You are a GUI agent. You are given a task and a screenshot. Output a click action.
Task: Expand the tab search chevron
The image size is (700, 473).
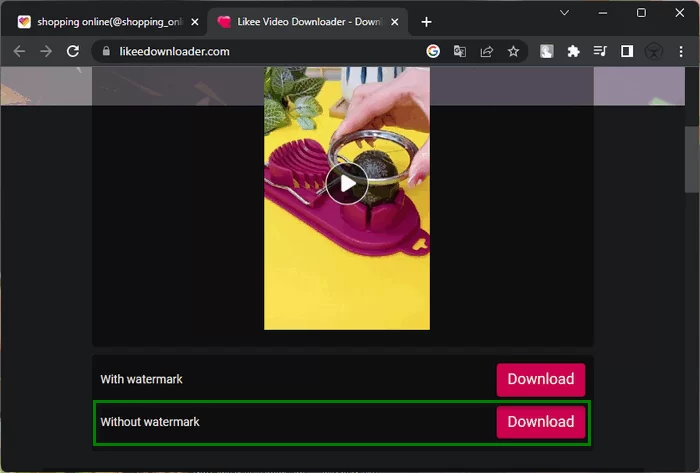point(565,13)
